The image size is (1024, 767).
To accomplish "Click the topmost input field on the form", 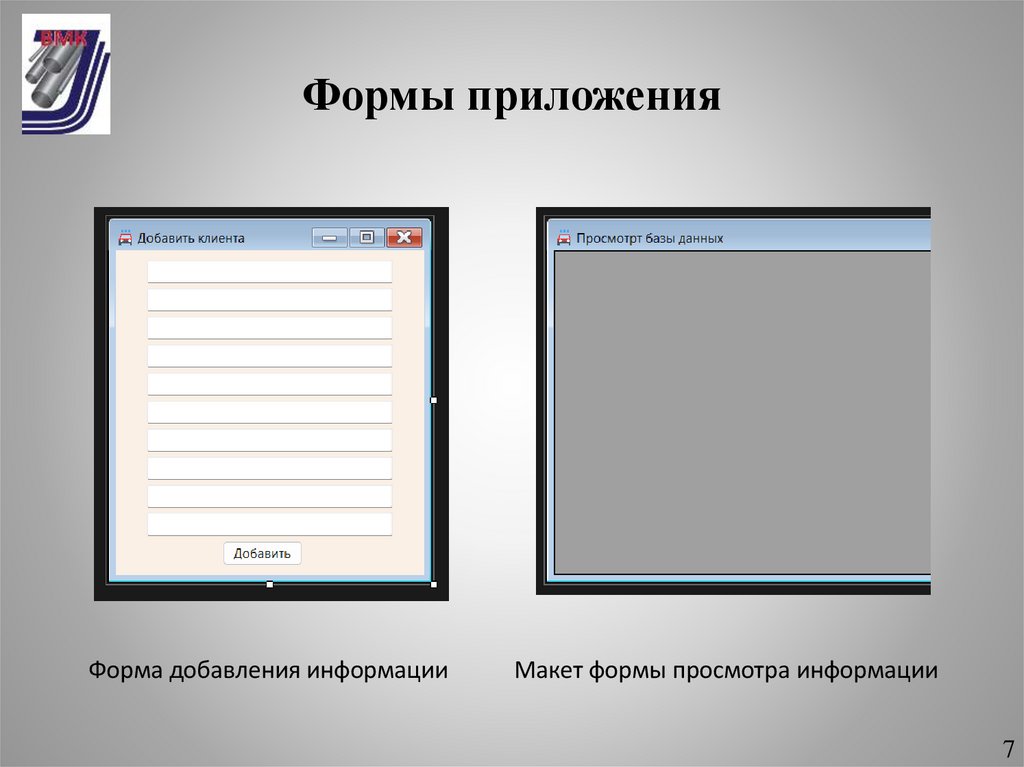I will pyautogui.click(x=268, y=270).
